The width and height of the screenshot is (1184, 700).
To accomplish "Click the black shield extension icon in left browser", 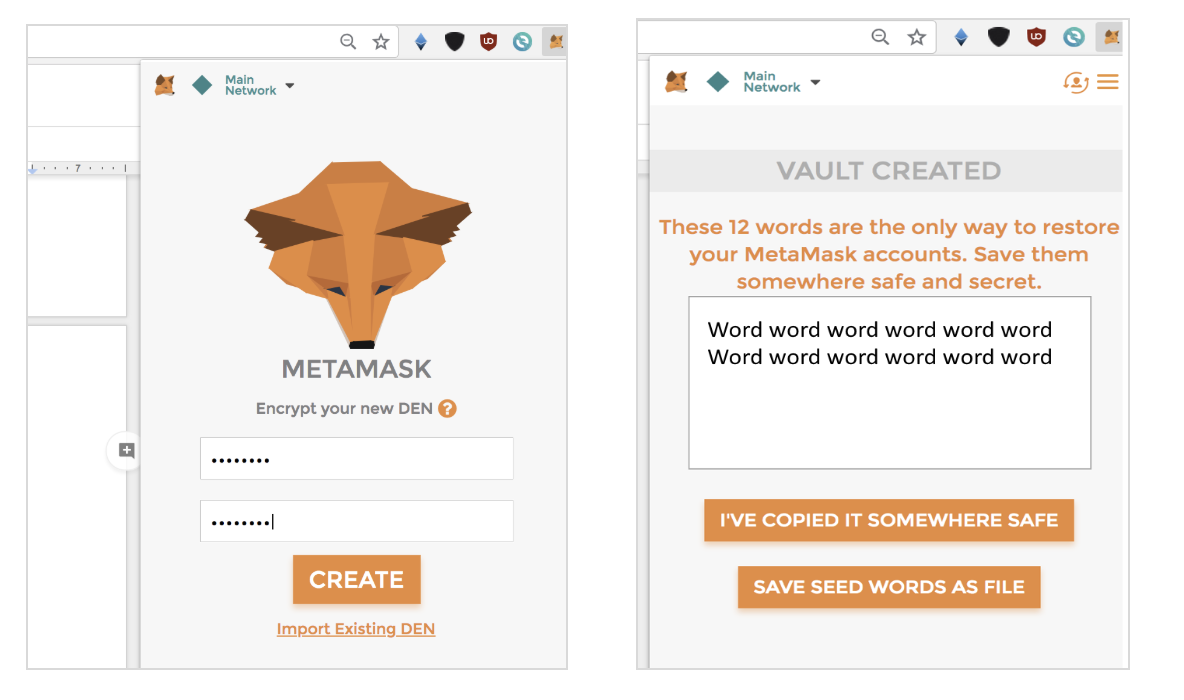I will pos(454,42).
